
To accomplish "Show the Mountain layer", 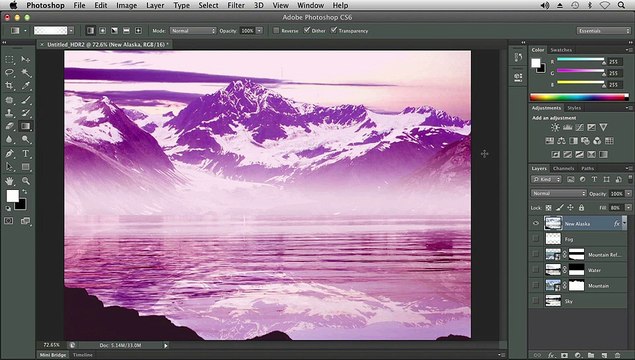I will tap(536, 285).
